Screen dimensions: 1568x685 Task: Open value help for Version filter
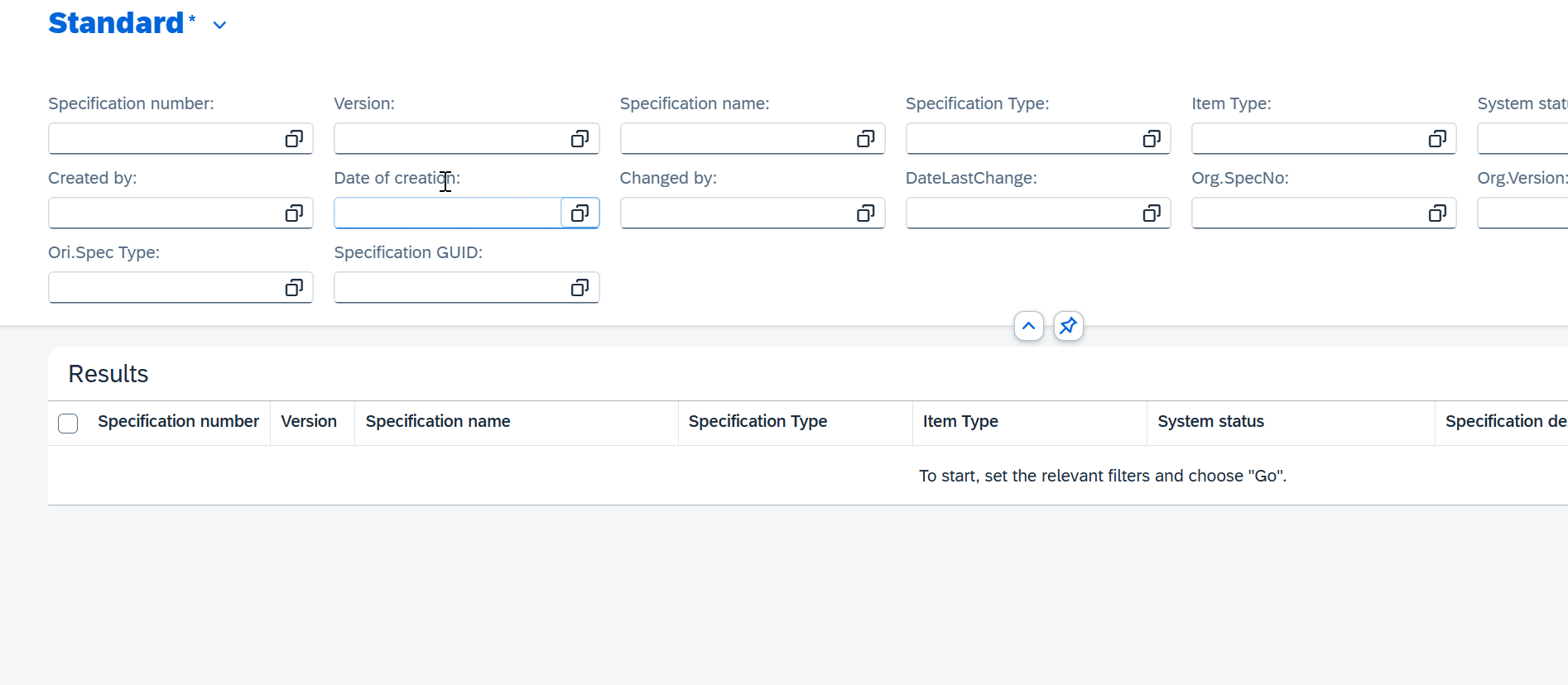click(580, 139)
